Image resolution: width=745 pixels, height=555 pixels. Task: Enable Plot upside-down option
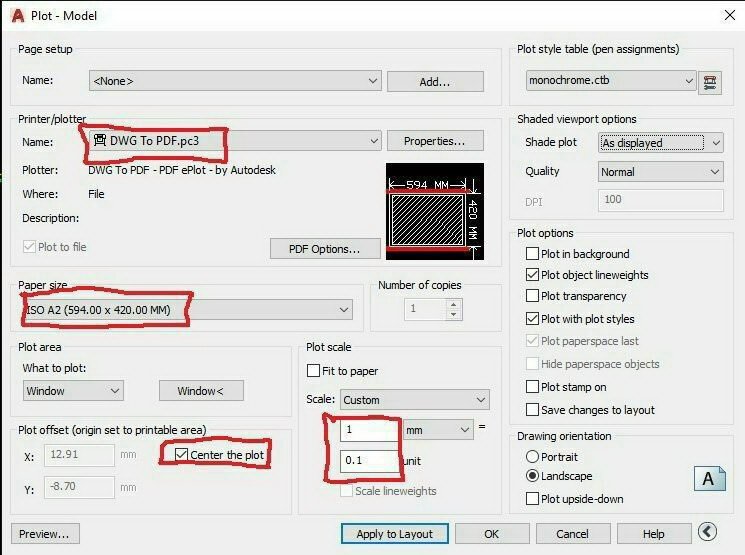tap(532, 499)
